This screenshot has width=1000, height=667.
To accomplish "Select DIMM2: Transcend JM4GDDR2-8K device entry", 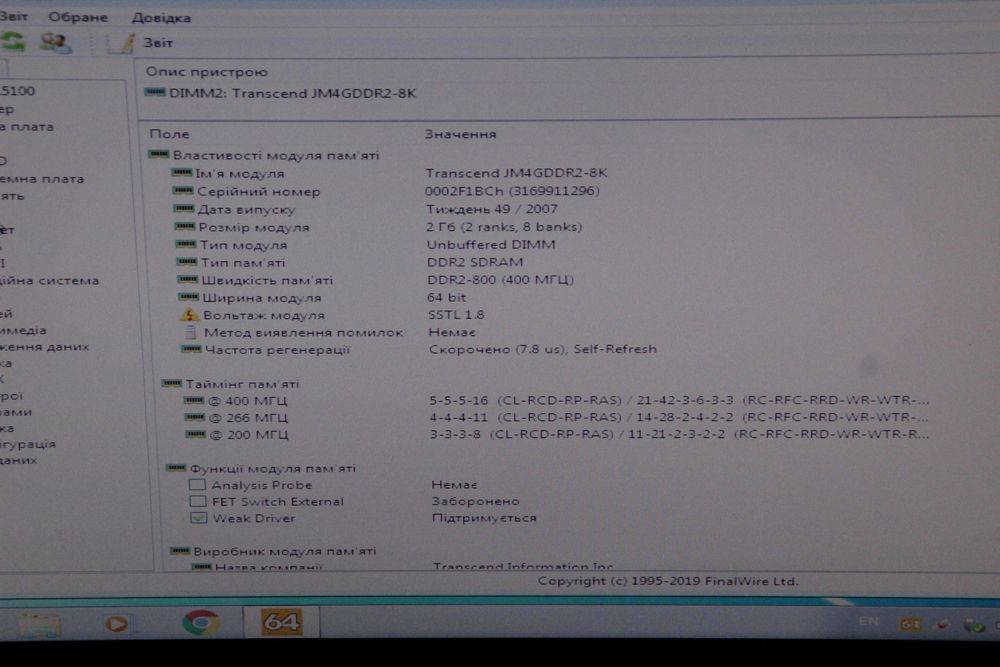I will (x=281, y=93).
